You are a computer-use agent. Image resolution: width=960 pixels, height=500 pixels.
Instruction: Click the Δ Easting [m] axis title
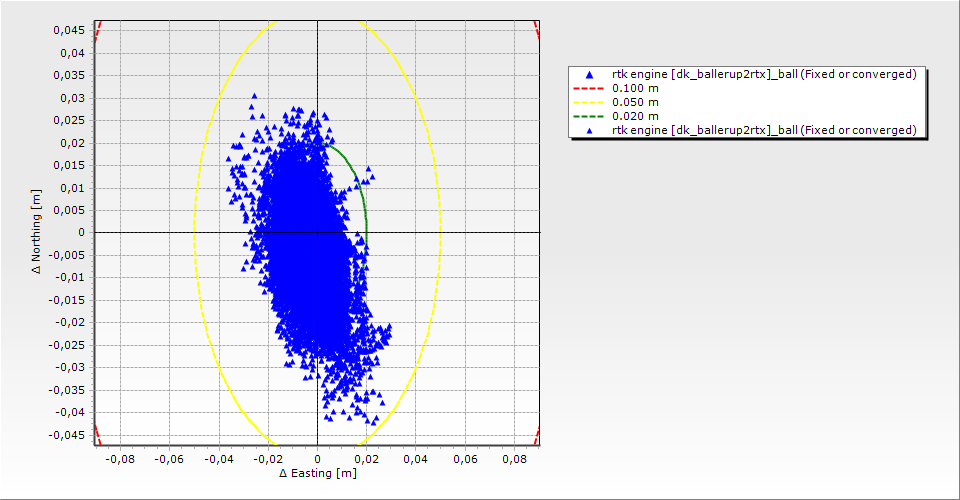click(x=317, y=473)
